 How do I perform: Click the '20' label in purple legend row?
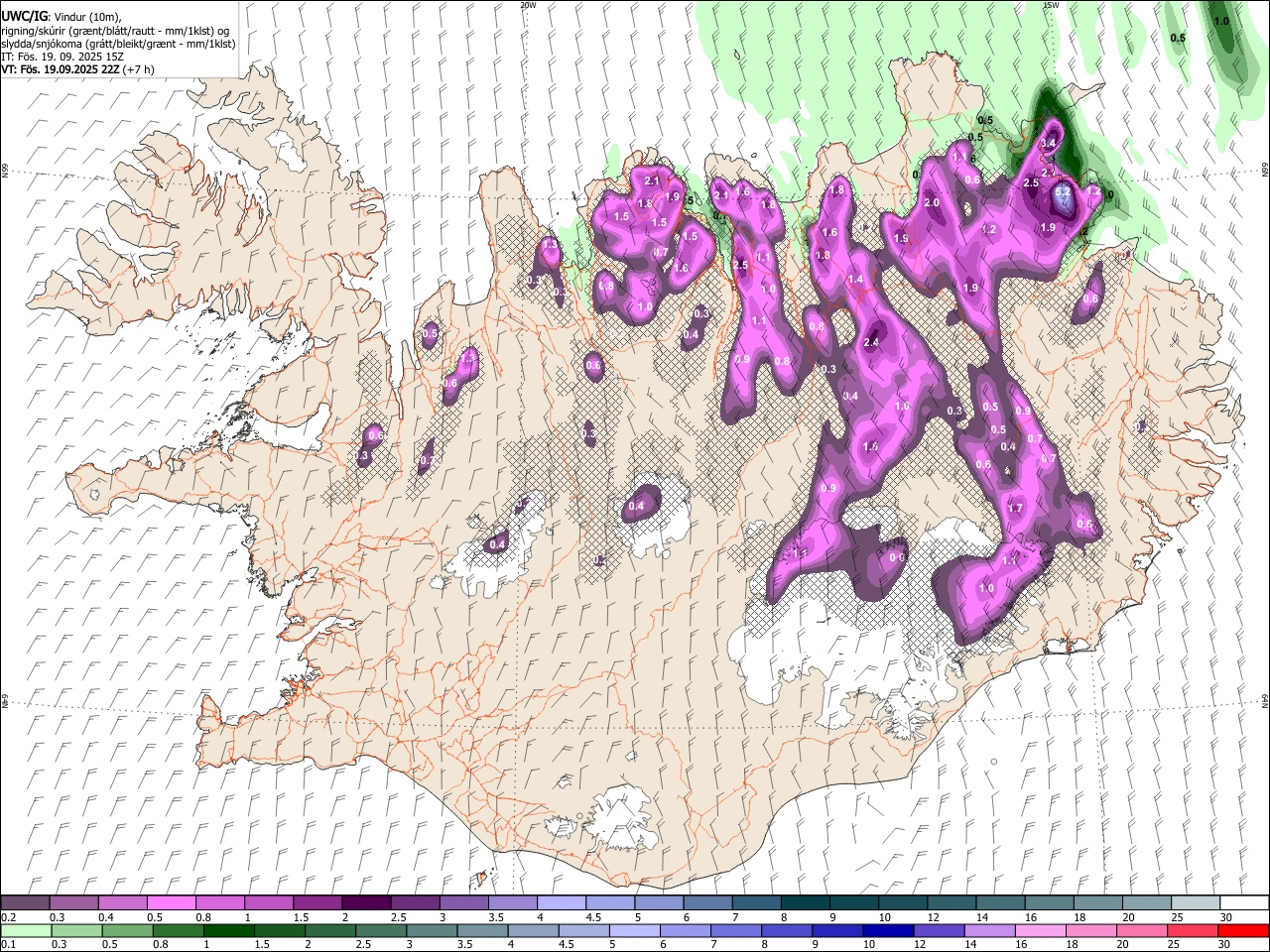point(1128,917)
